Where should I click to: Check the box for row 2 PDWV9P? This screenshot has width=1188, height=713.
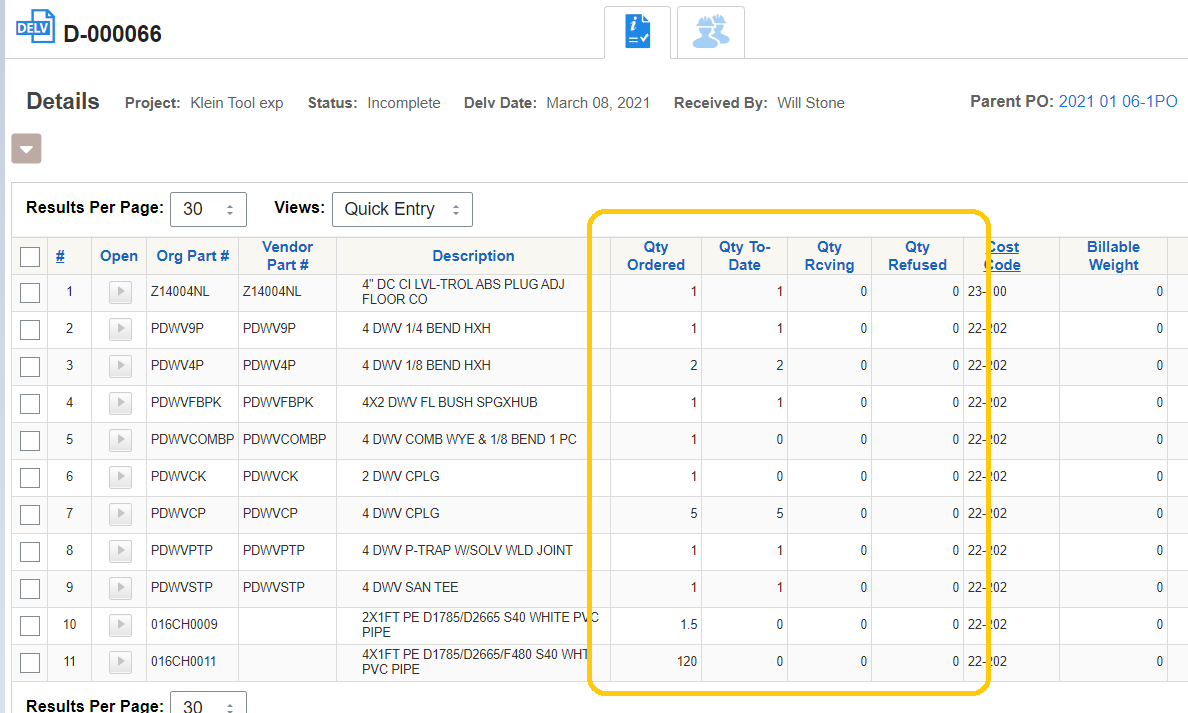click(x=30, y=330)
